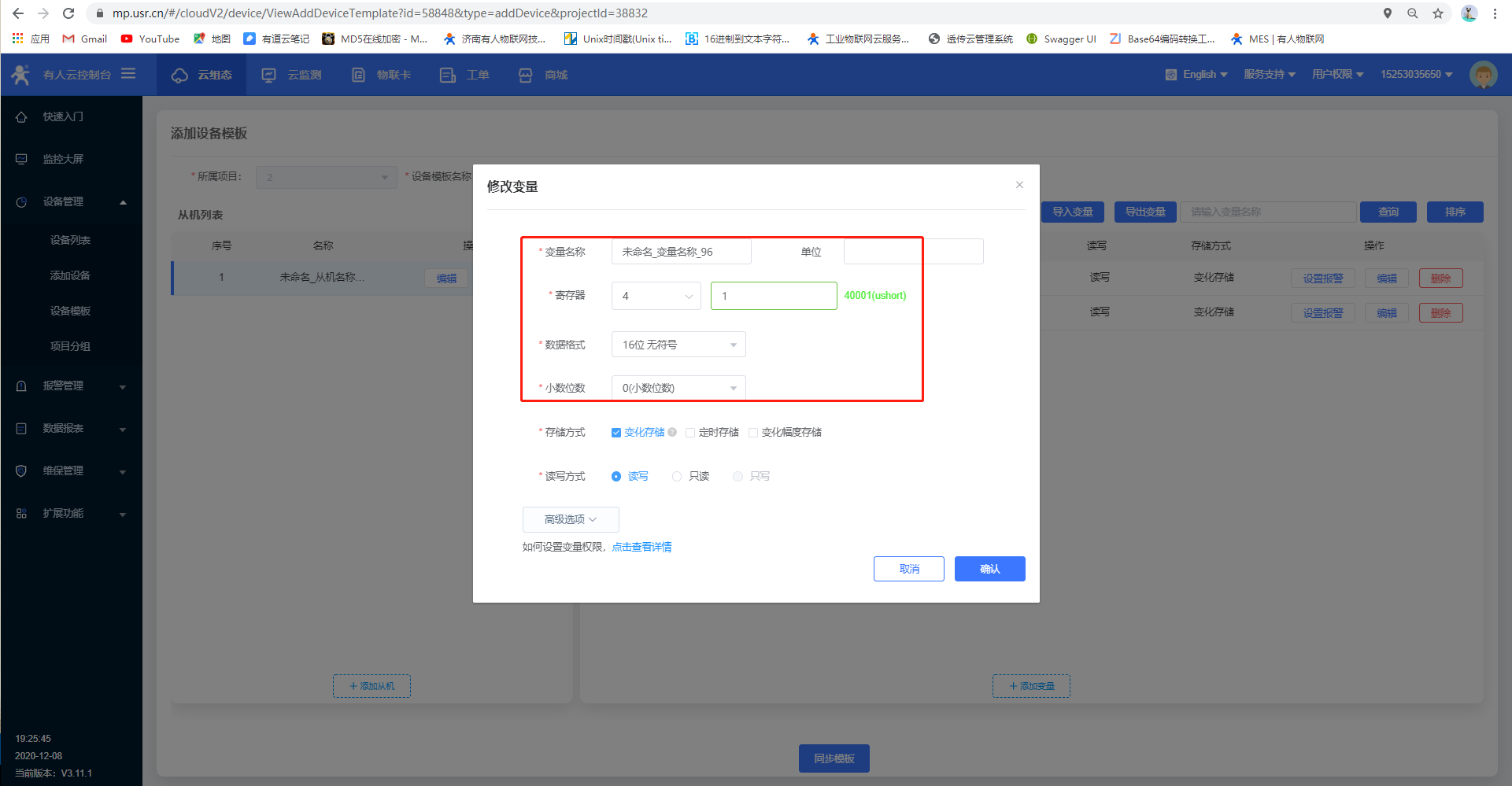Enable the 定时存储 checkbox
Screen dimensions: 1512x786
[690, 433]
